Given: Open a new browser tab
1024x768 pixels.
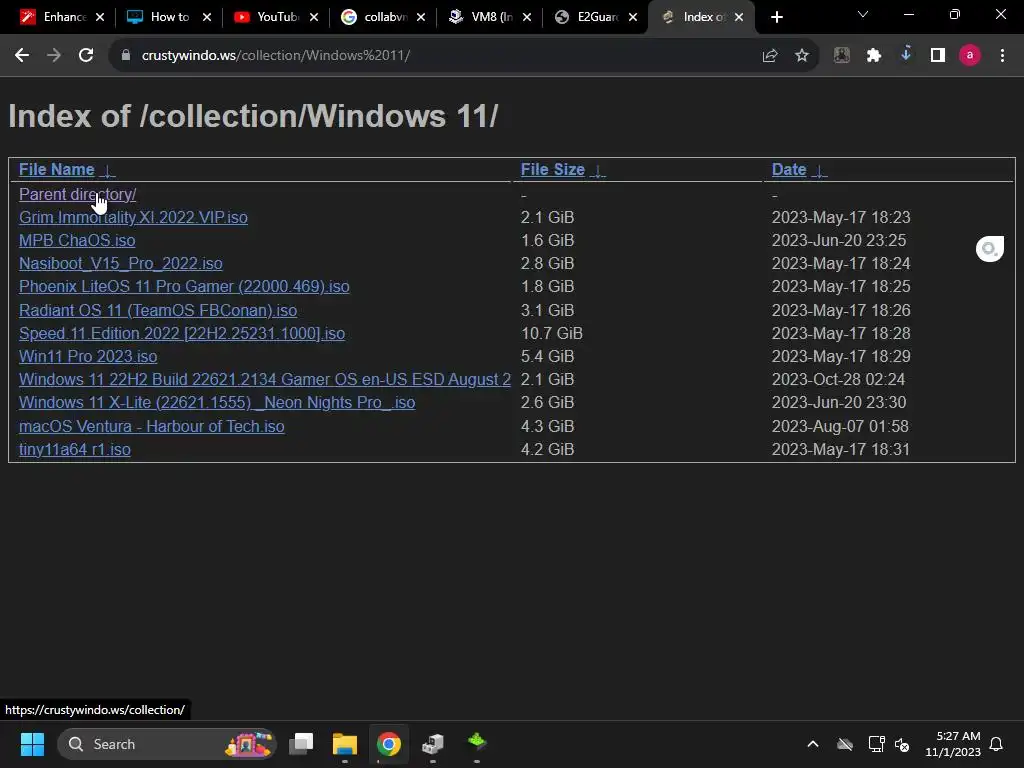Looking at the screenshot, I should pos(776,17).
